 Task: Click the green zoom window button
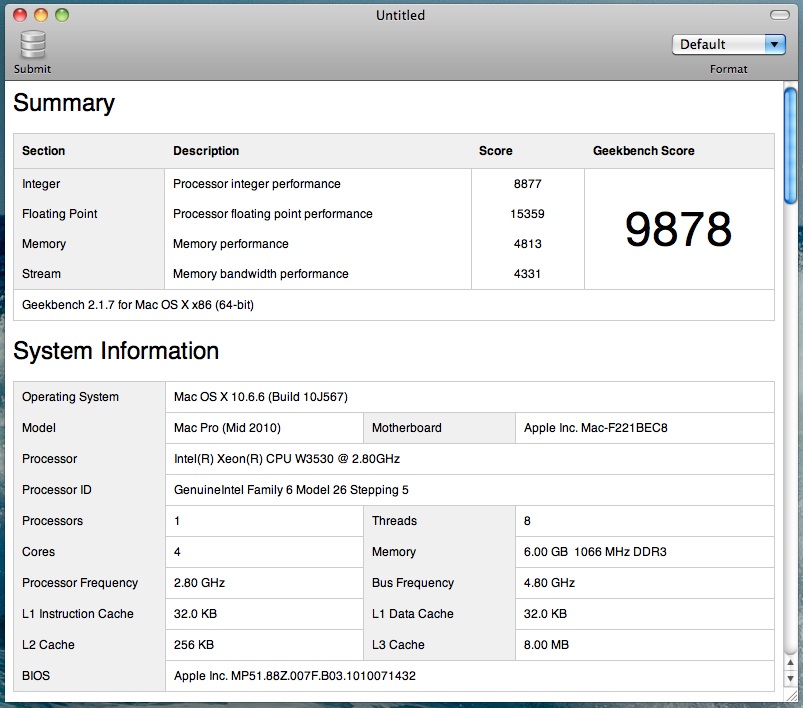[x=62, y=15]
